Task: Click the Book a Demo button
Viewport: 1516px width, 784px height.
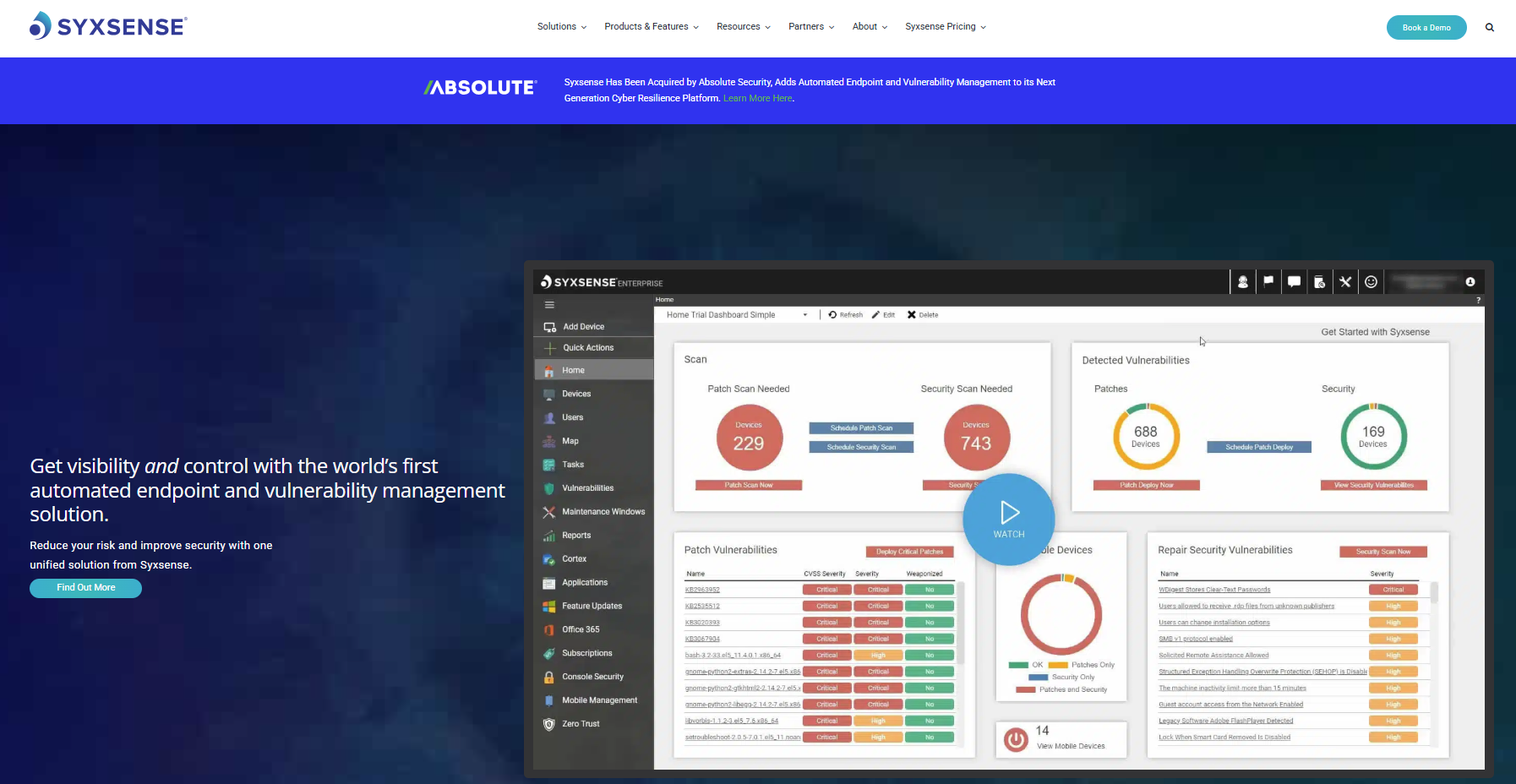Action: [1426, 27]
